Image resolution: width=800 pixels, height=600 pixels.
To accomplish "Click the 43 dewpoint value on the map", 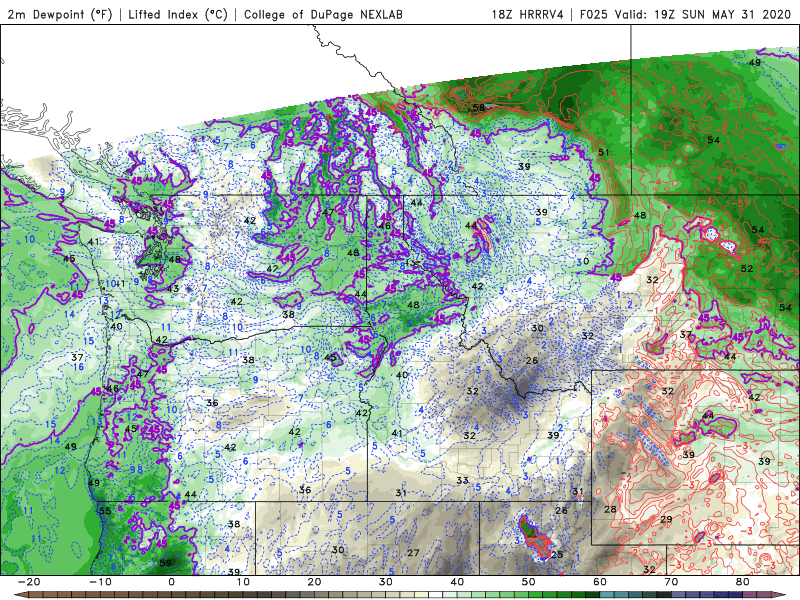I will 173,289.
